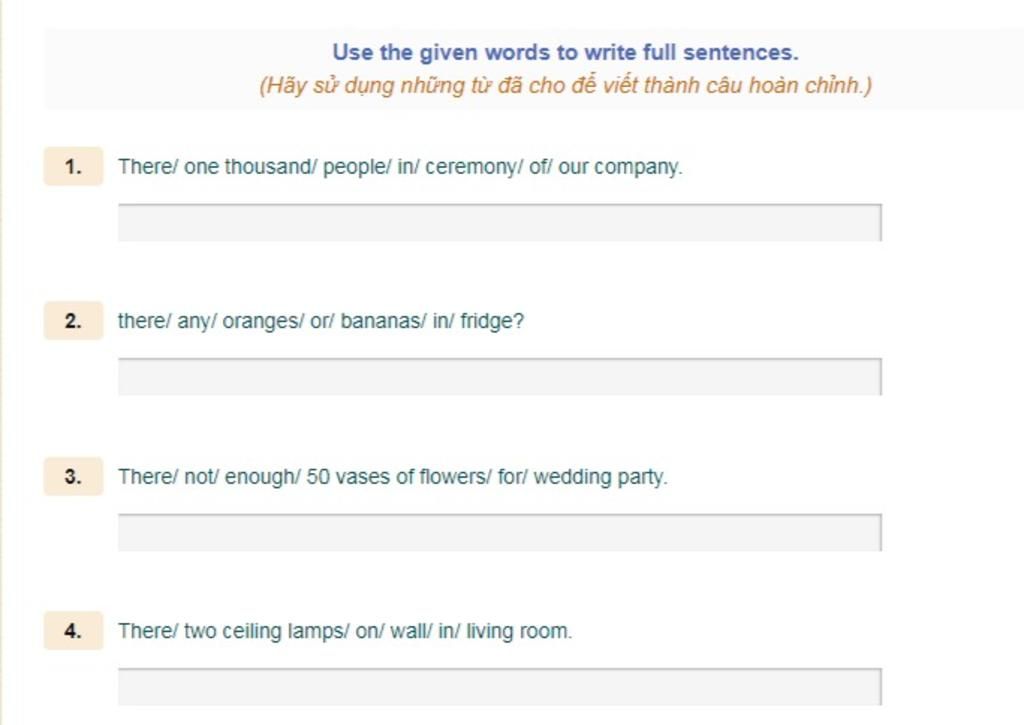Click the Vietnamese instruction in orange italics
The height and width of the screenshot is (725, 1024).
pos(566,86)
